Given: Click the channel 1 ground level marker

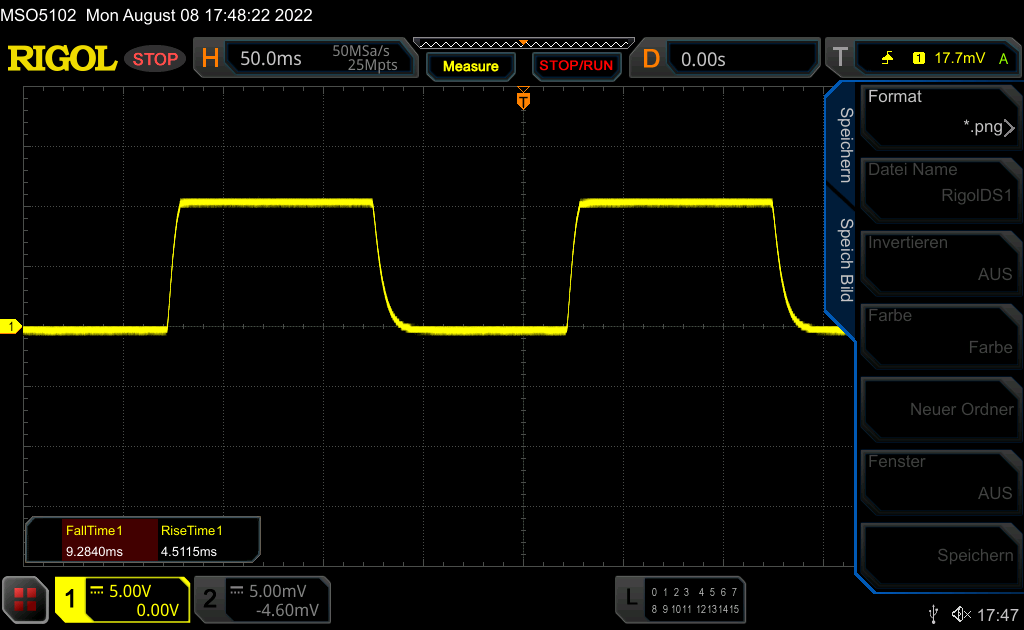Looking at the screenshot, I should coord(12,327).
